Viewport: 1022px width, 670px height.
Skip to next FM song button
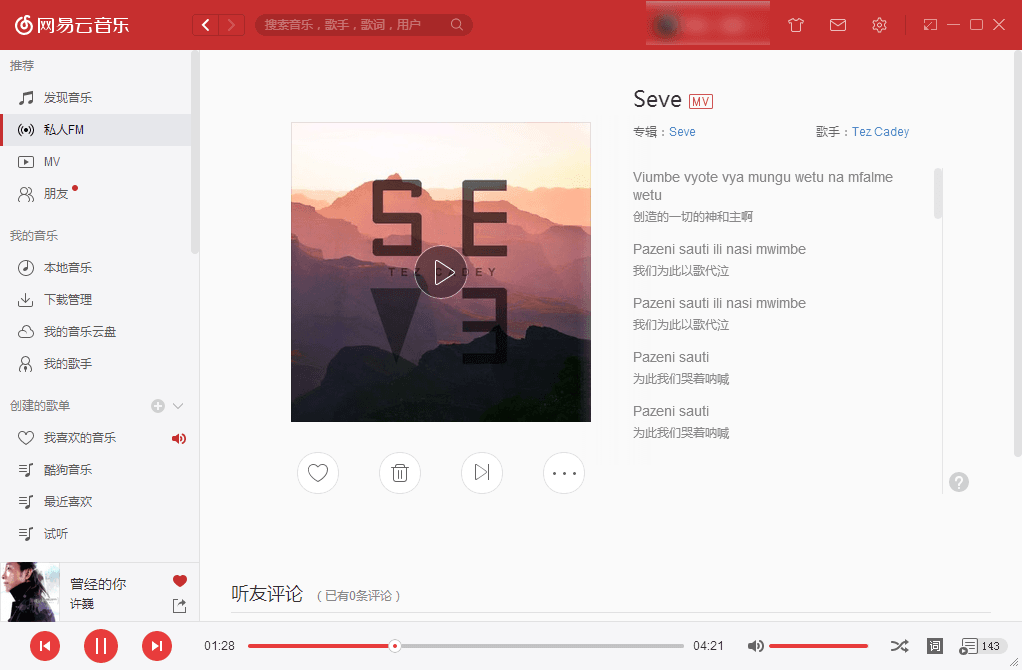[x=482, y=473]
